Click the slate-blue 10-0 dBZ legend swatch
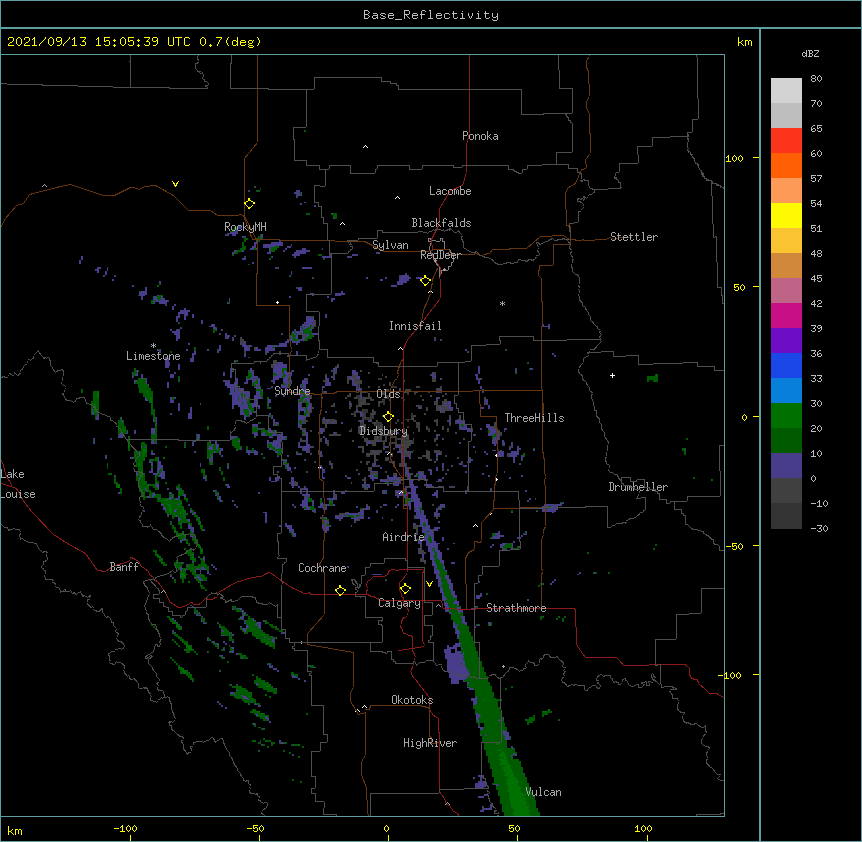 tap(786, 466)
